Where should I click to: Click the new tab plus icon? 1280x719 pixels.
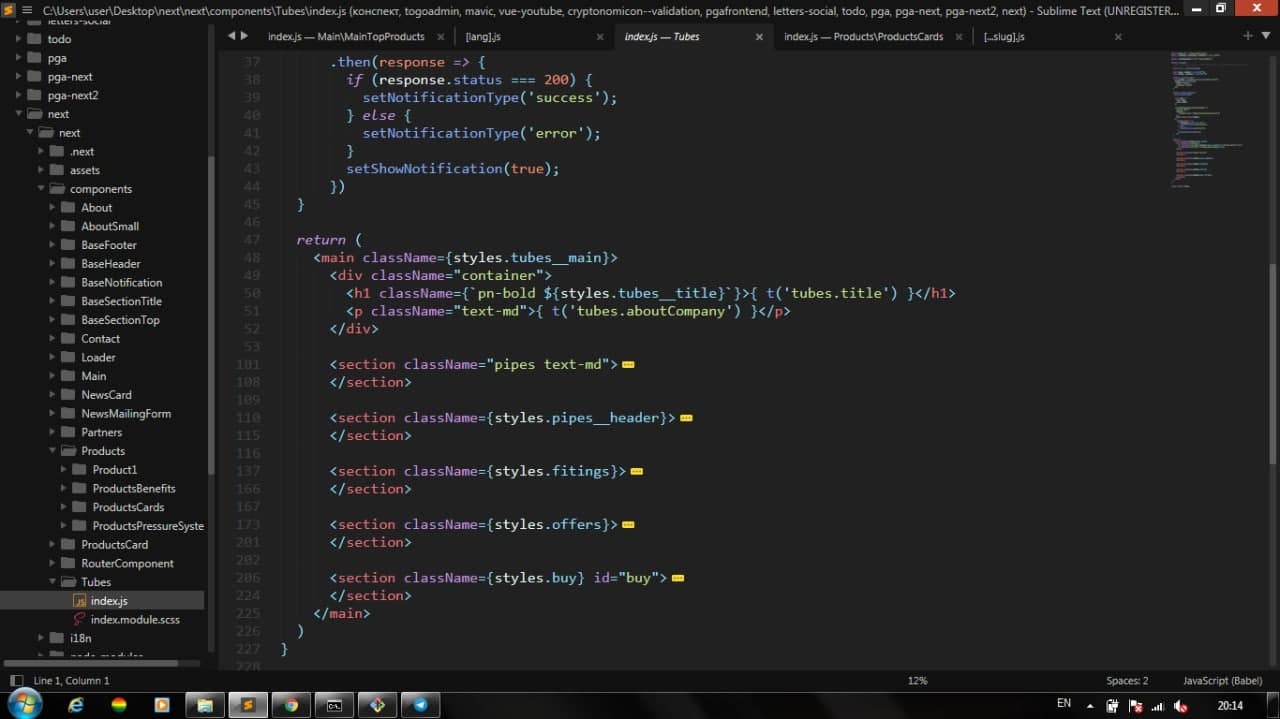pos(1247,36)
